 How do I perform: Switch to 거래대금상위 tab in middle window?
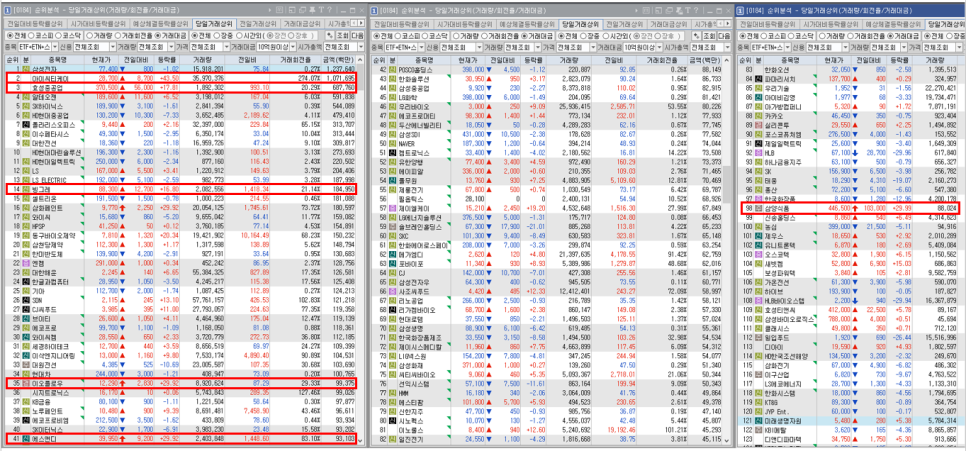tap(669, 25)
